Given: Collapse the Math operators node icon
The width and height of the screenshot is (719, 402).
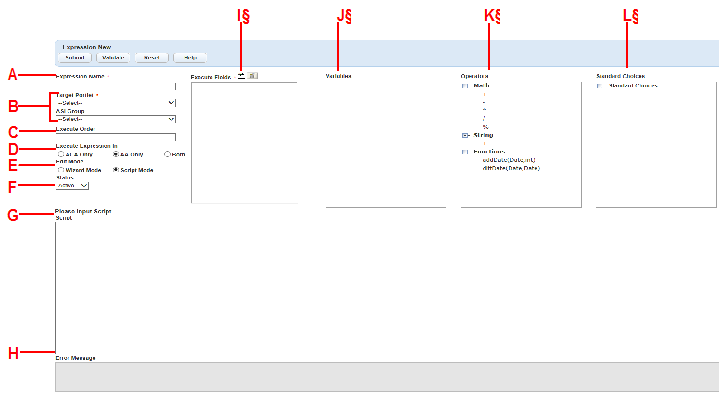Looking at the screenshot, I should 465,86.
